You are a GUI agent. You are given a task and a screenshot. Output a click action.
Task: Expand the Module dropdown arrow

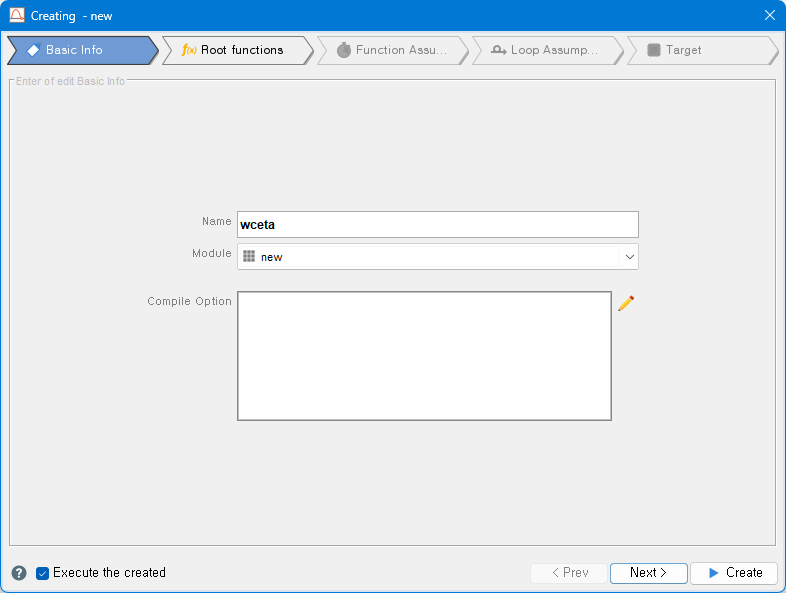click(629, 257)
